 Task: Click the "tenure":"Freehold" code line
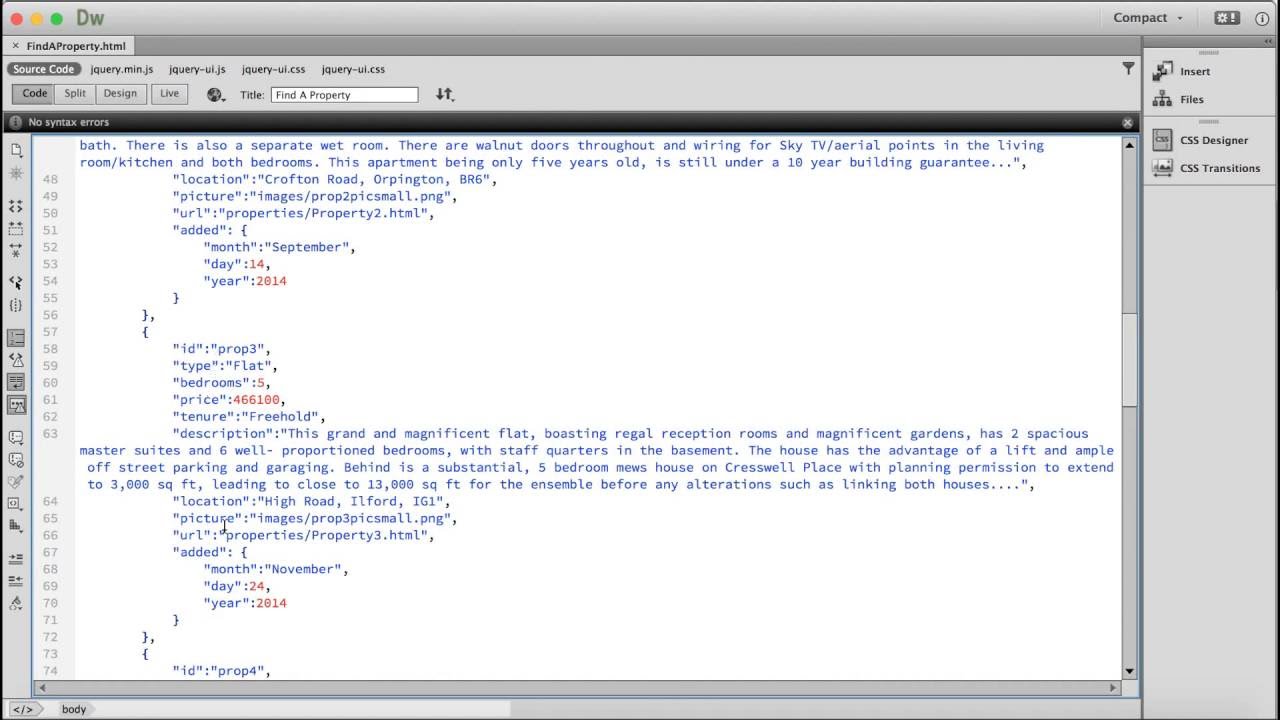(249, 417)
